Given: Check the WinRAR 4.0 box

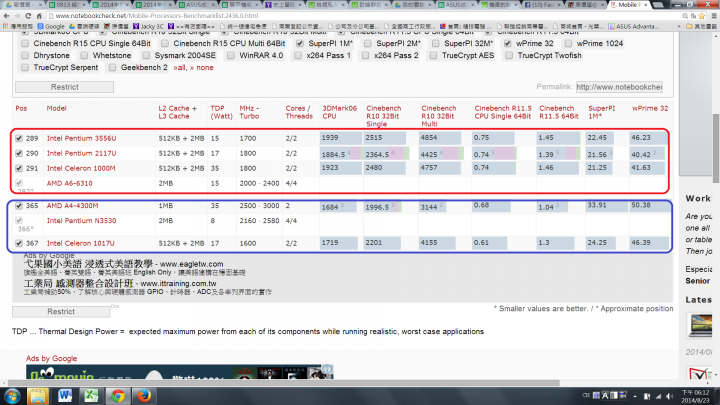Looking at the screenshot, I should pyautogui.click(x=231, y=56).
